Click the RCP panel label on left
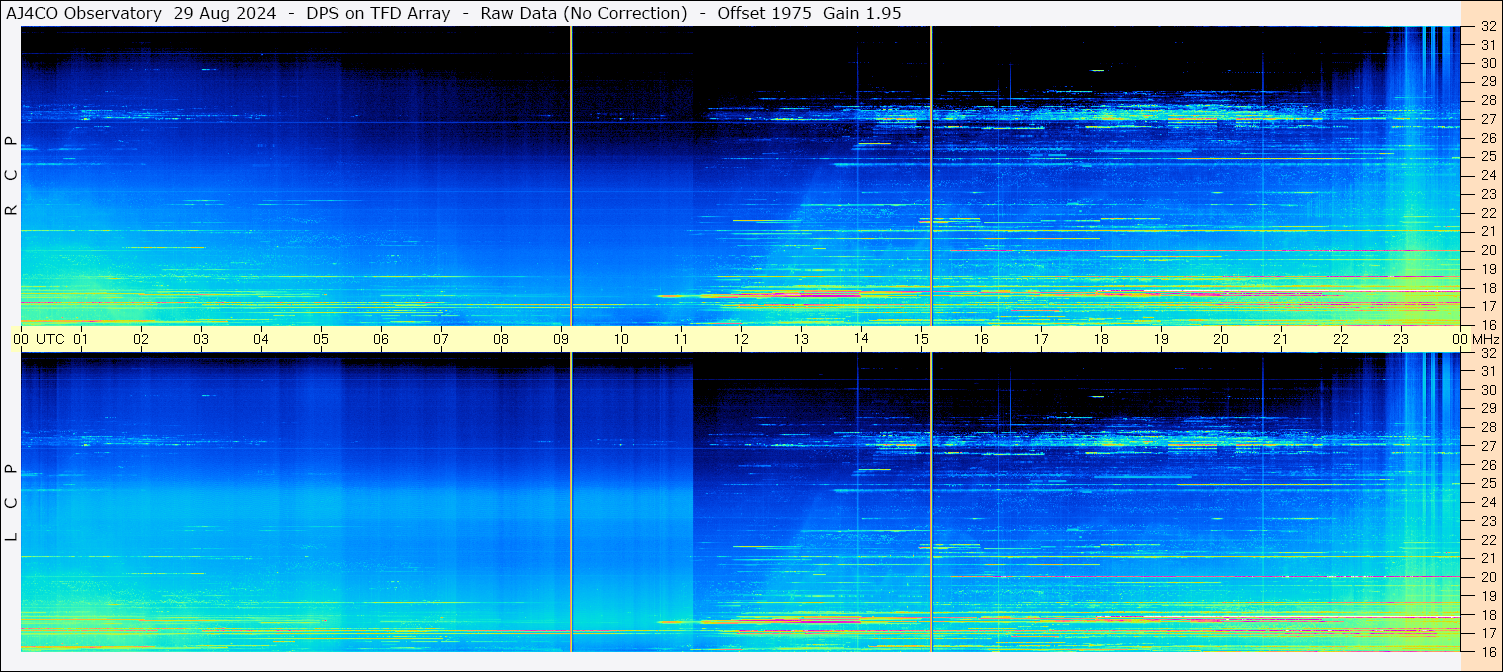The height and width of the screenshot is (672, 1503). [11, 176]
